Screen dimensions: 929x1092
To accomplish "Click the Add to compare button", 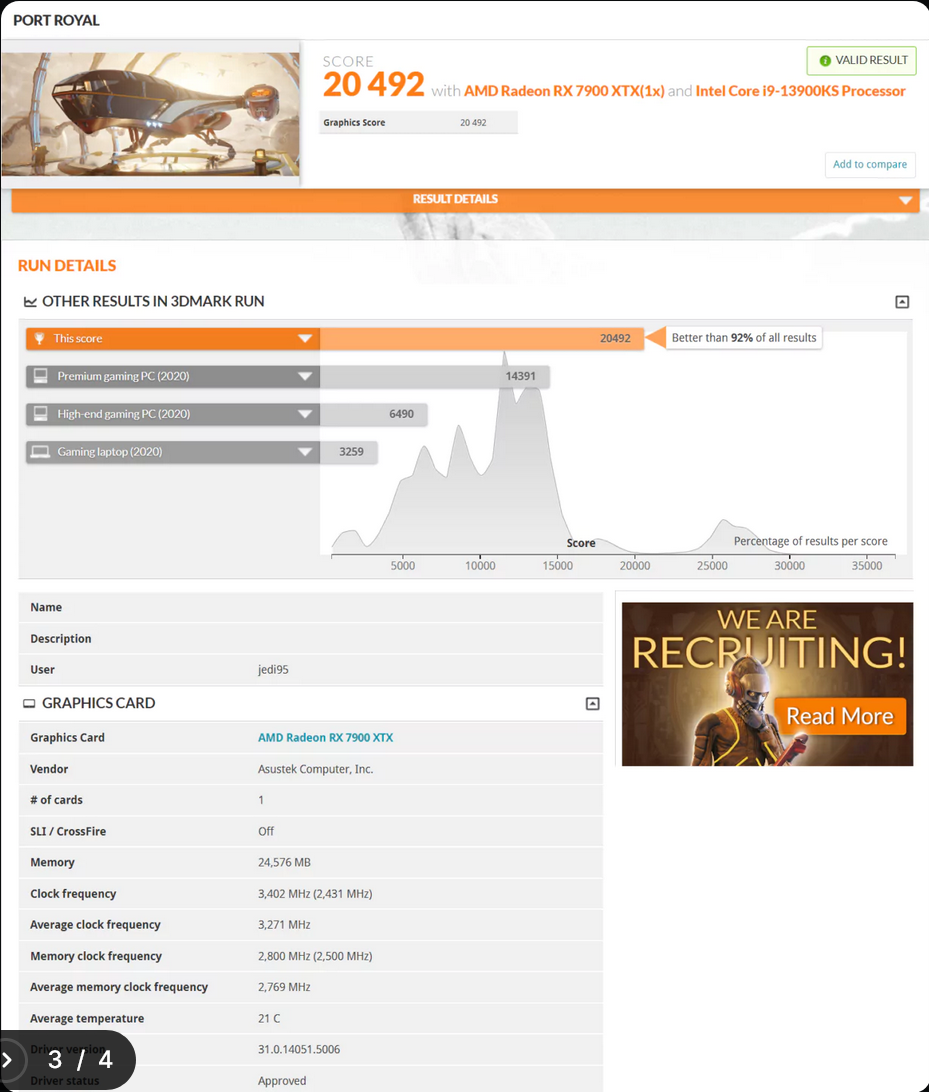I will tap(870, 164).
